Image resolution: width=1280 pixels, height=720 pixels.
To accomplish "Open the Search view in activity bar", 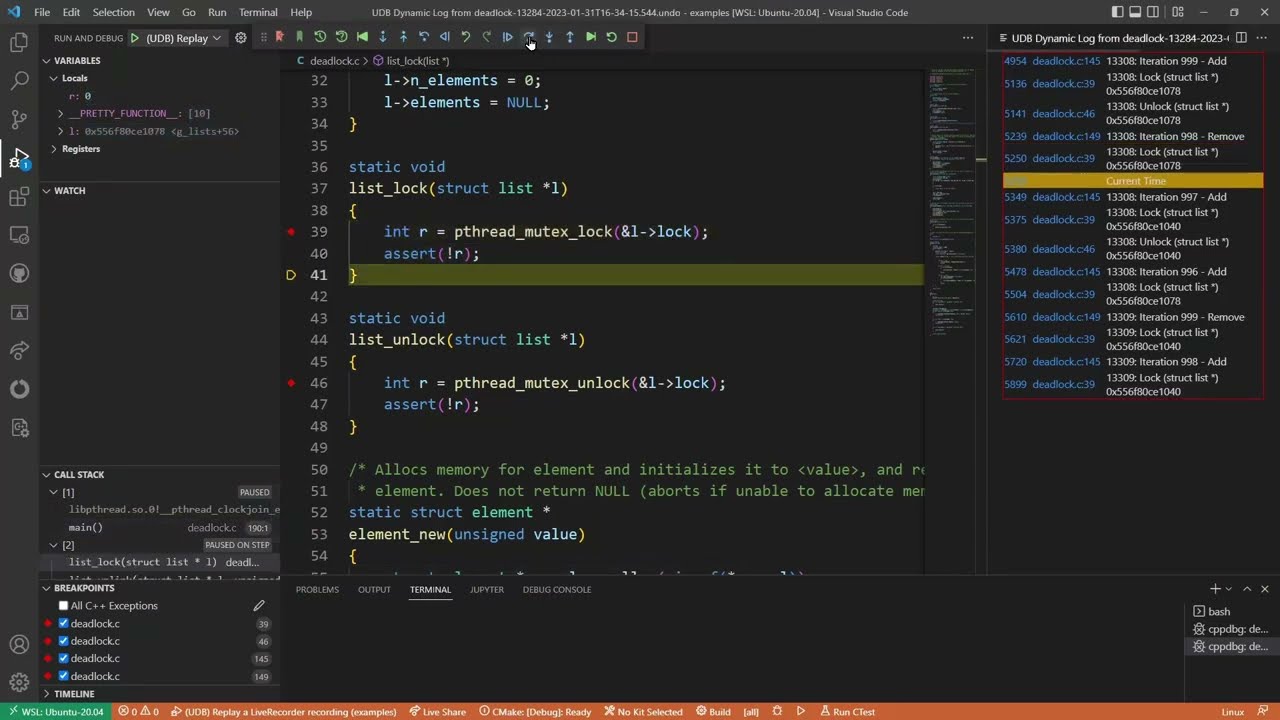I will pyautogui.click(x=19, y=81).
